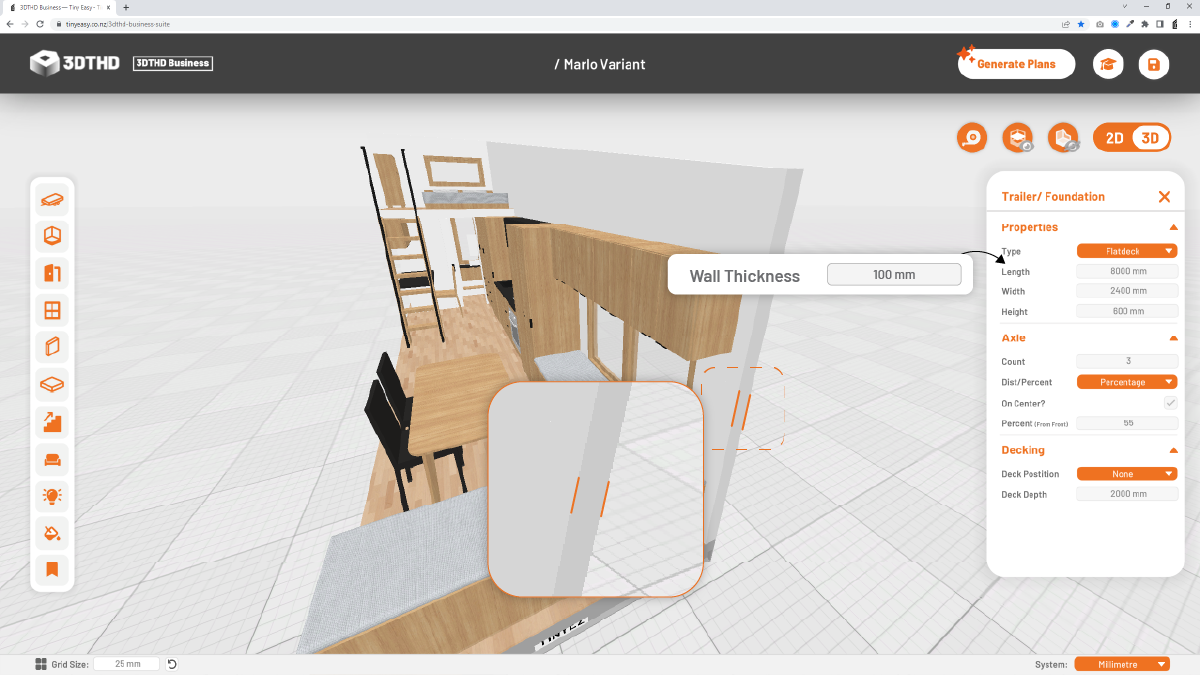Viewport: 1200px width, 675px height.
Task: Activate the tape measure tool
Action: [x=972, y=138]
